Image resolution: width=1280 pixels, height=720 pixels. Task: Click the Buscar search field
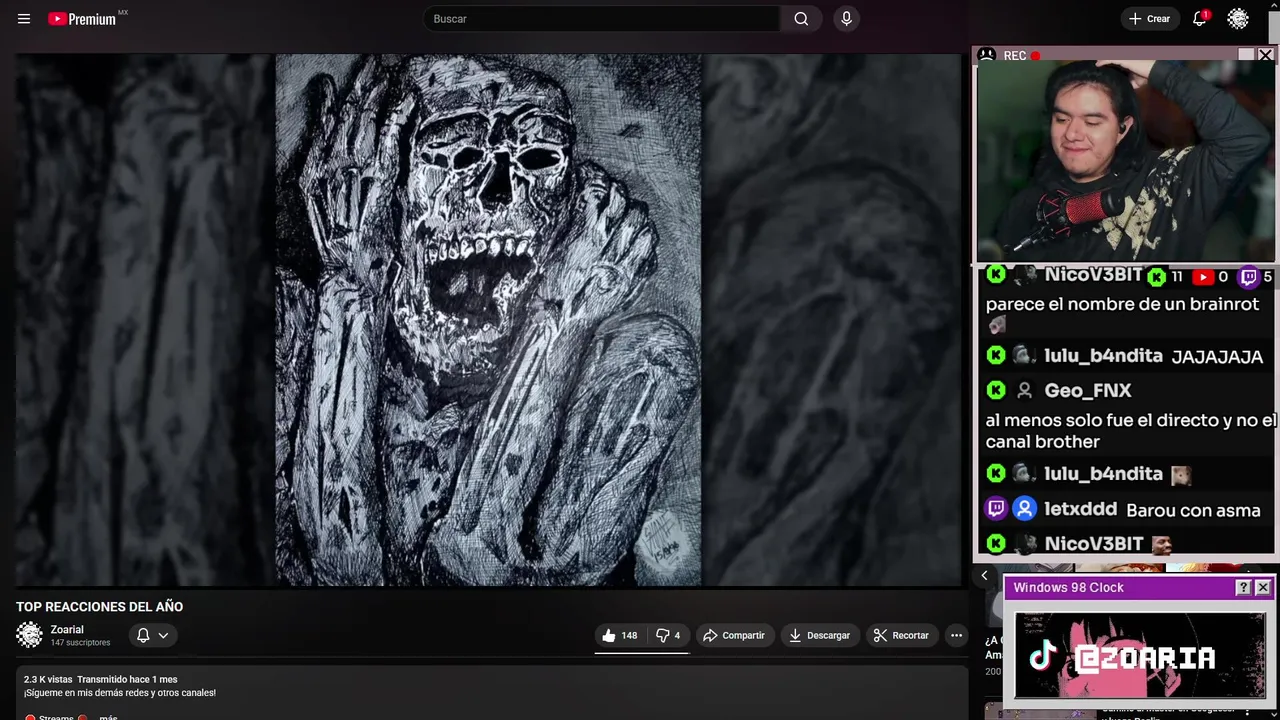(x=601, y=19)
